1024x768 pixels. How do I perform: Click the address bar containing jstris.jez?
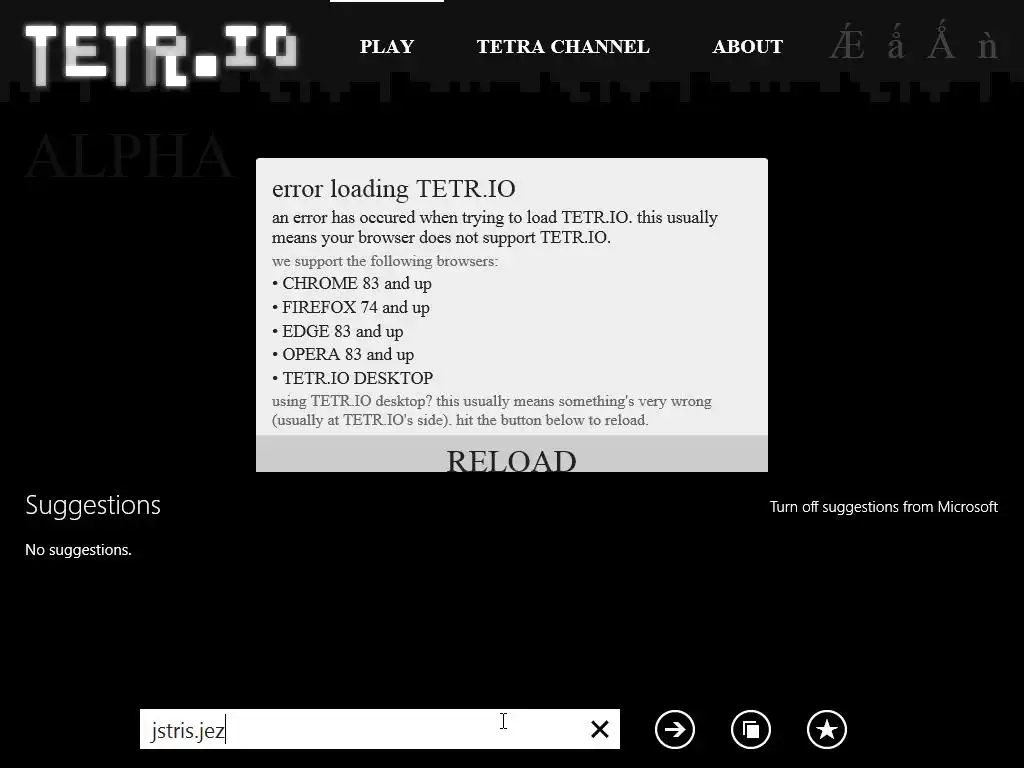(x=379, y=729)
